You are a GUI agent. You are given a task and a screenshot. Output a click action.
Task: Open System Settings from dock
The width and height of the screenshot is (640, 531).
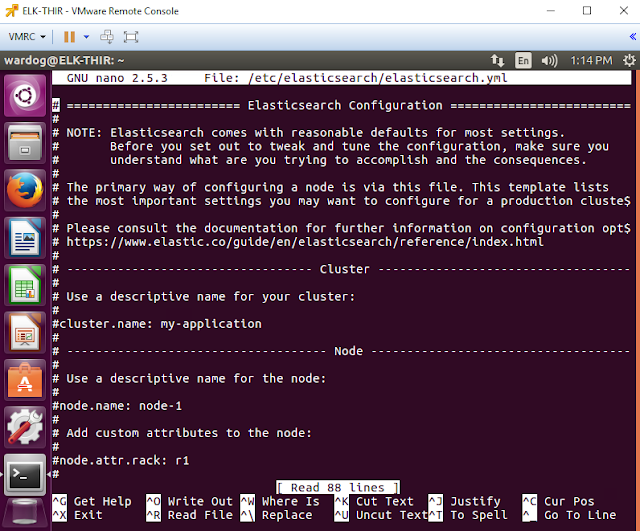pyautogui.click(x=25, y=427)
